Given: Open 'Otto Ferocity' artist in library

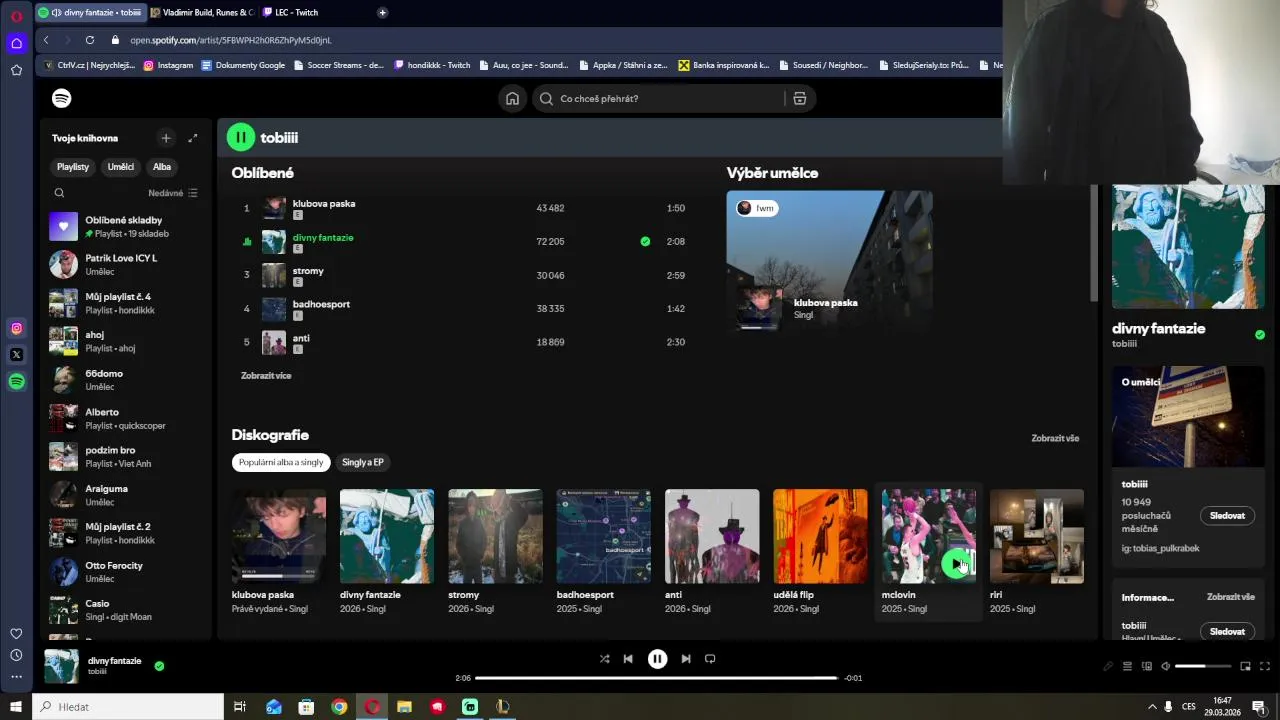Looking at the screenshot, I should (x=127, y=571).
